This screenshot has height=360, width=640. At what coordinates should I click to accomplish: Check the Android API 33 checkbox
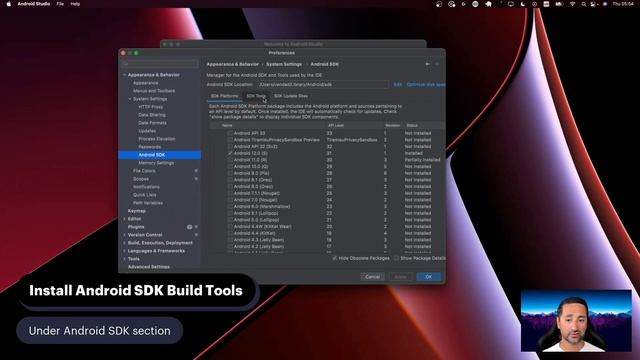[x=230, y=133]
